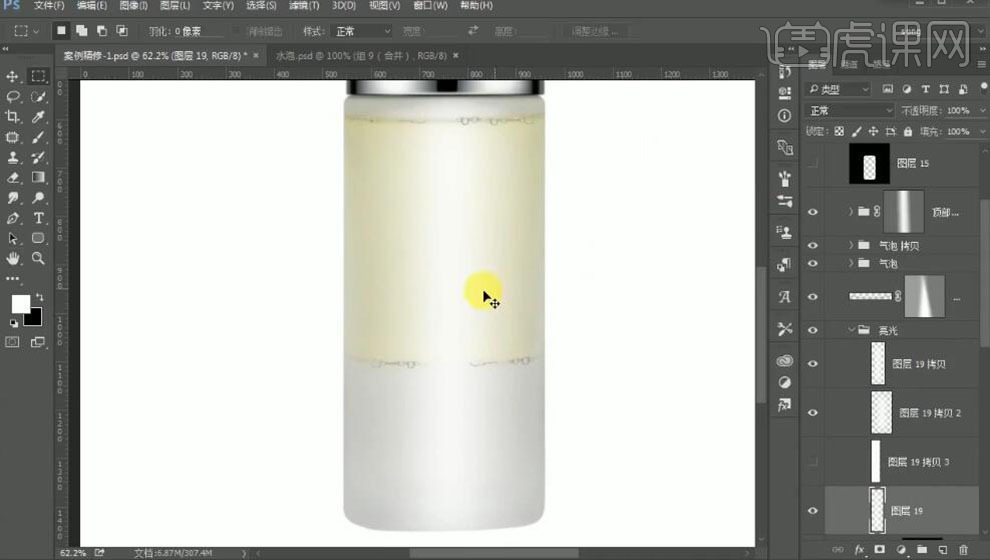
Task: Open the 滤镜(T) menu
Action: click(x=304, y=6)
